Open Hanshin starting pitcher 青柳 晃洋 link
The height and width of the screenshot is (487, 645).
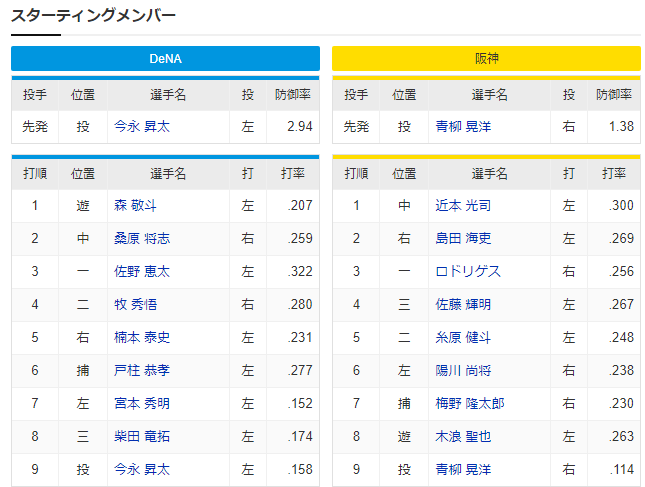463,126
